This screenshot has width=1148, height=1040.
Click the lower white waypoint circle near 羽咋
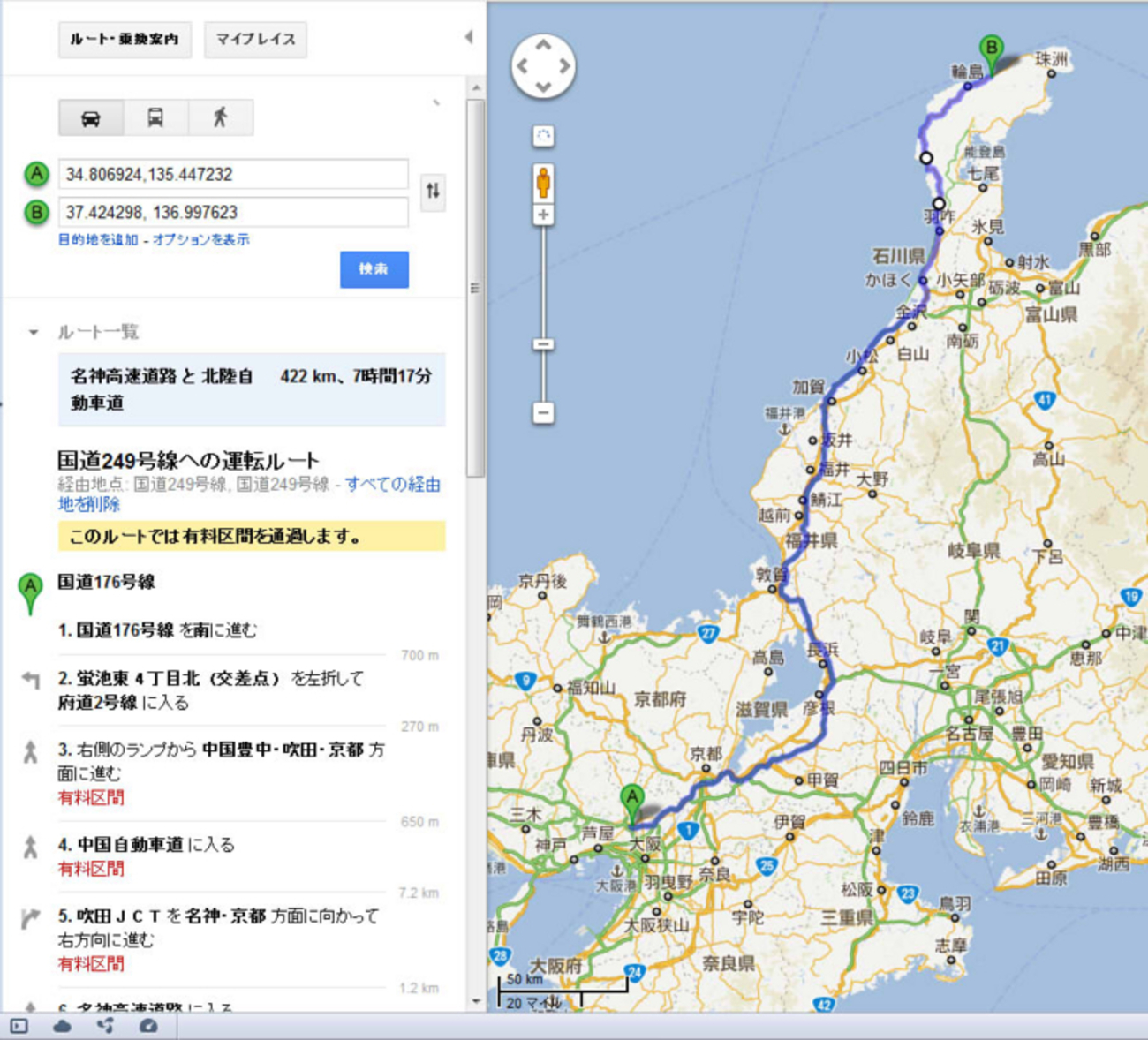939,204
